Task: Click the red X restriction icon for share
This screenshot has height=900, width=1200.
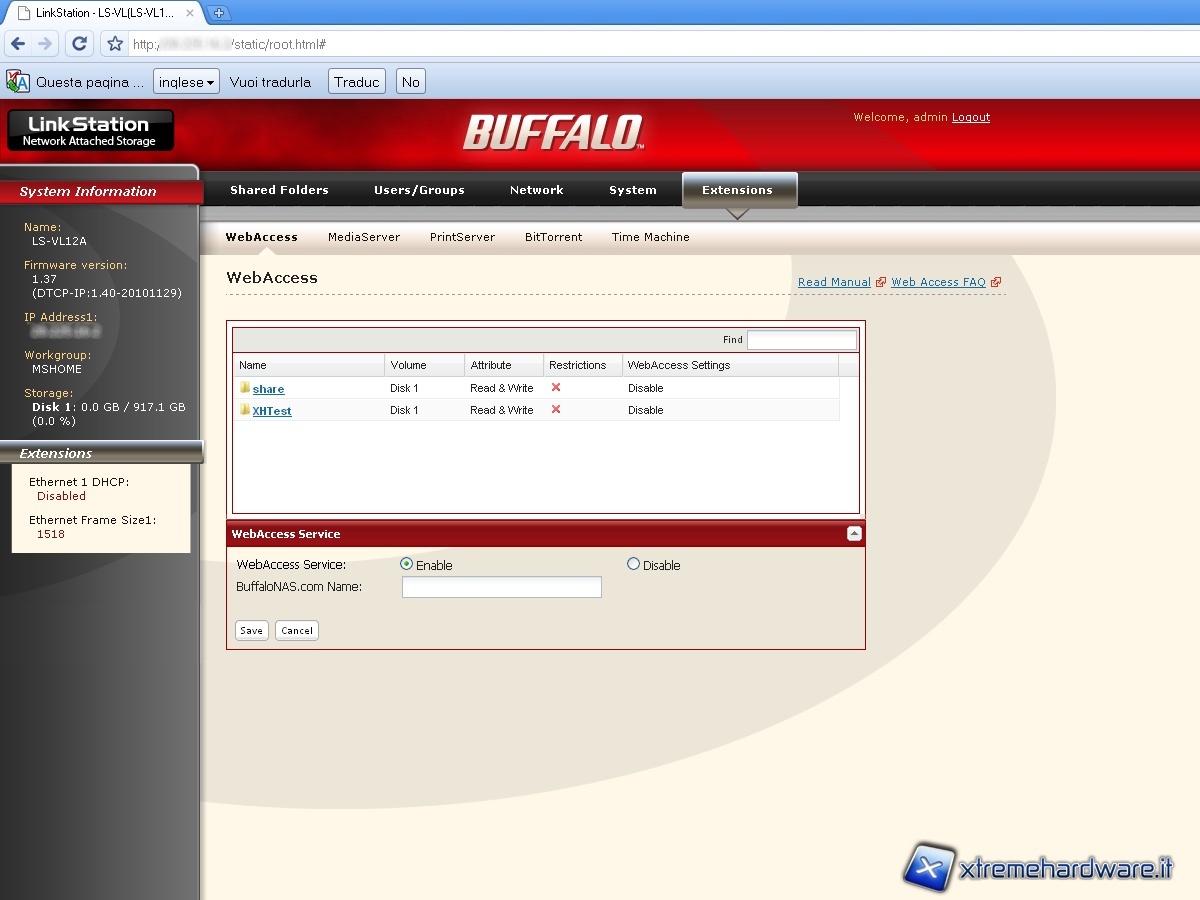Action: click(x=556, y=387)
